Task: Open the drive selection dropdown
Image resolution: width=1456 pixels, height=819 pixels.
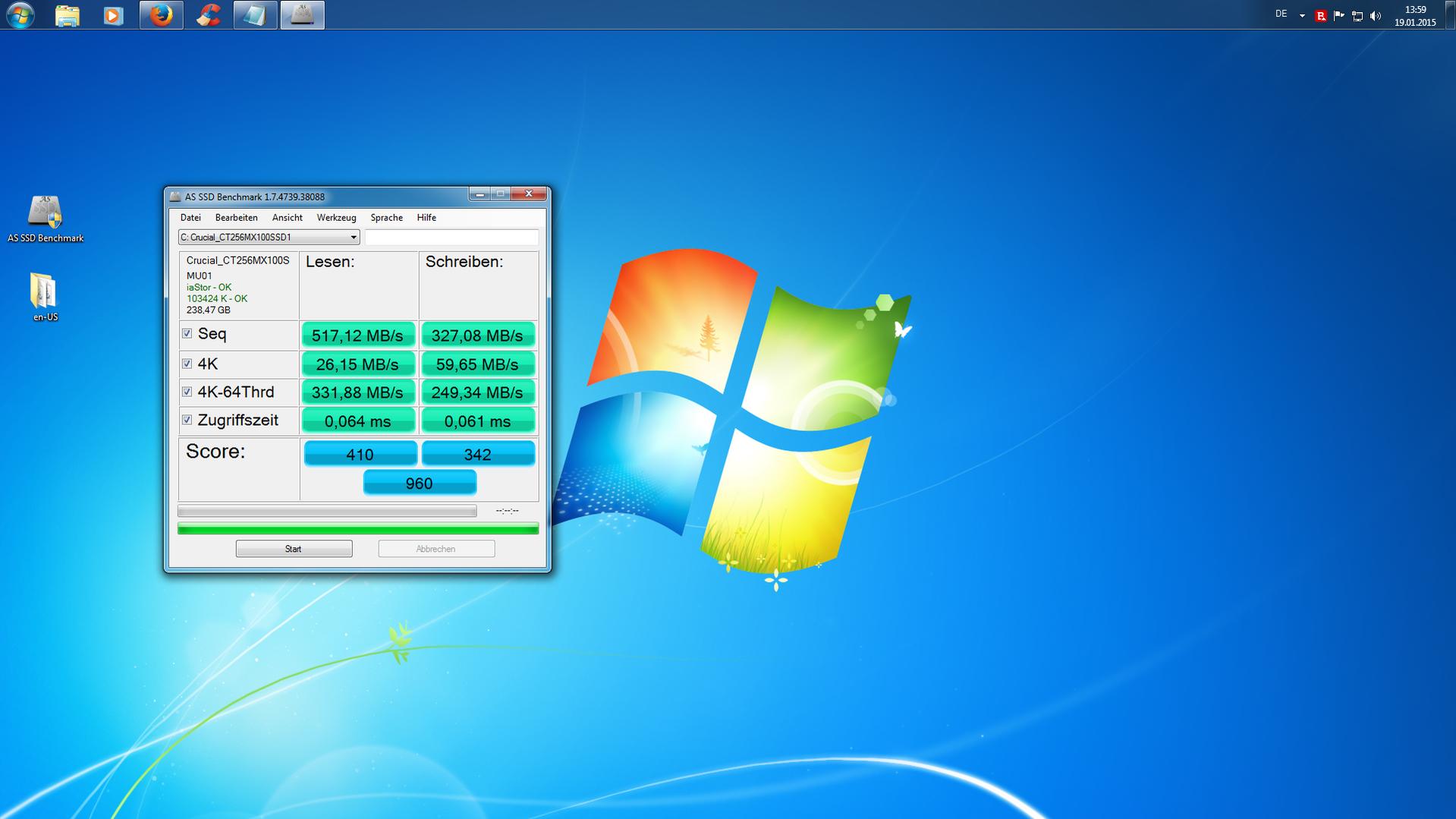Action: pos(269,237)
